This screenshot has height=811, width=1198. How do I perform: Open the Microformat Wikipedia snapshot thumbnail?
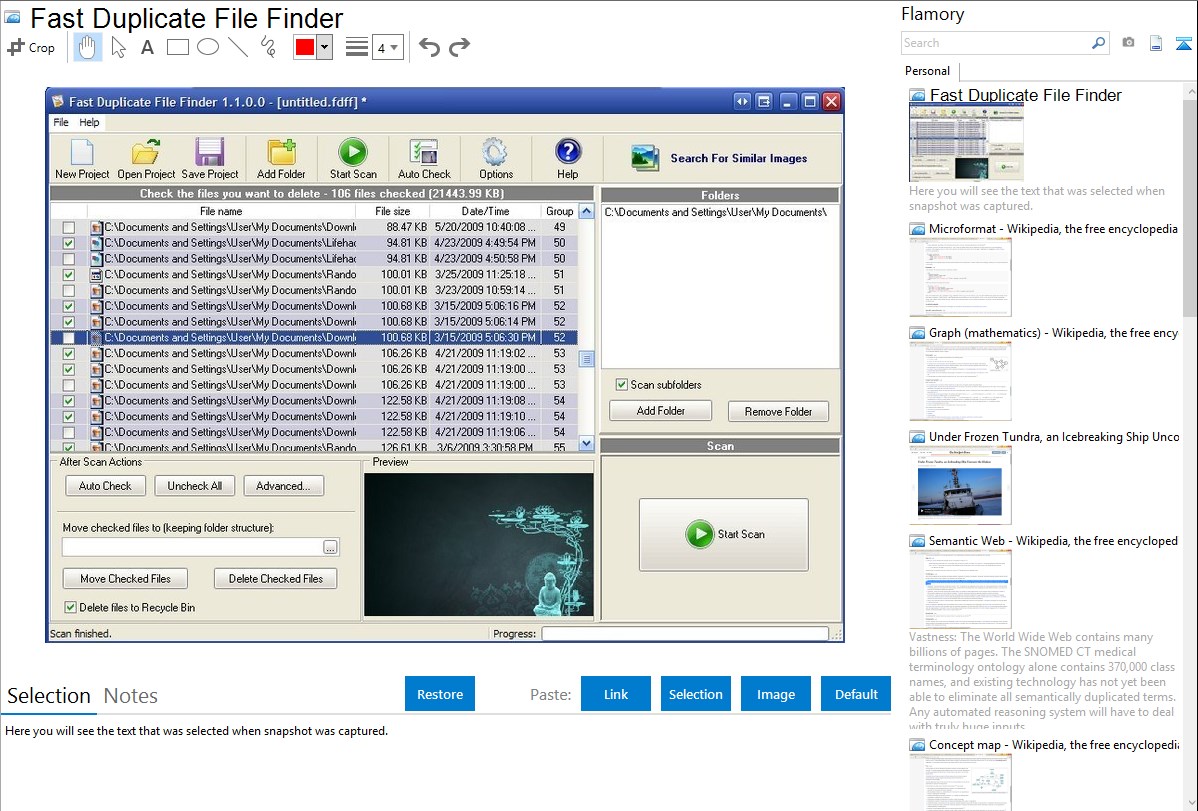click(960, 277)
